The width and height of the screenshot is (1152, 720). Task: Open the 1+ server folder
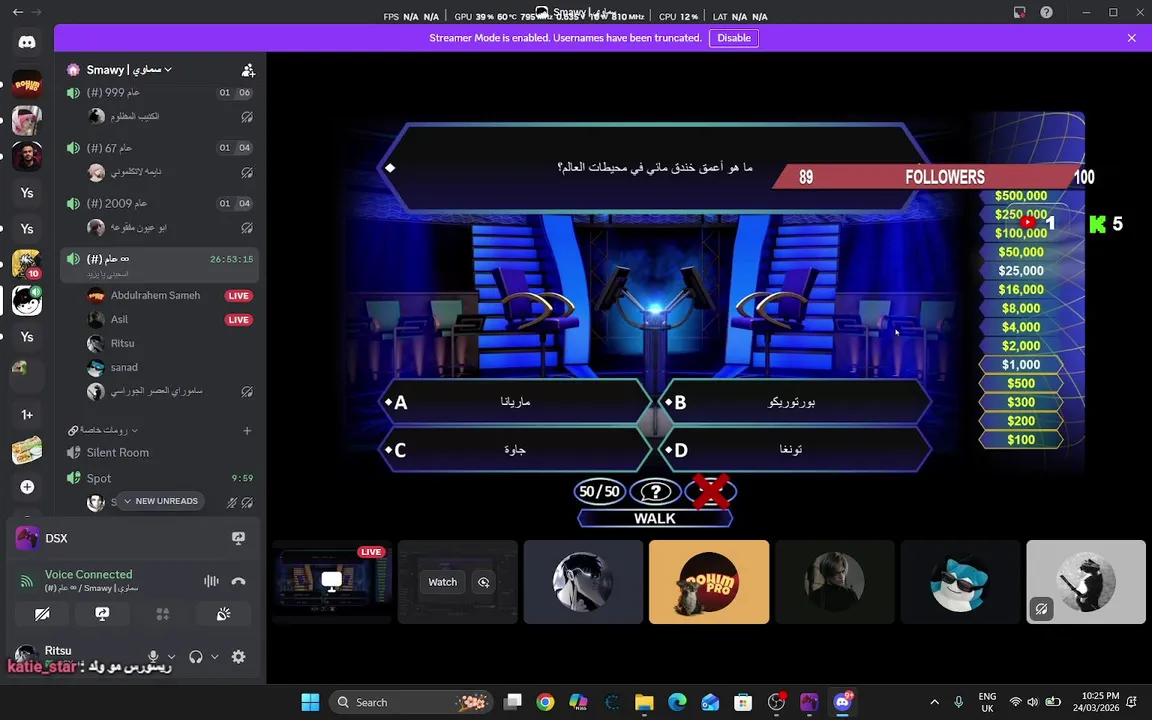pos(26,415)
